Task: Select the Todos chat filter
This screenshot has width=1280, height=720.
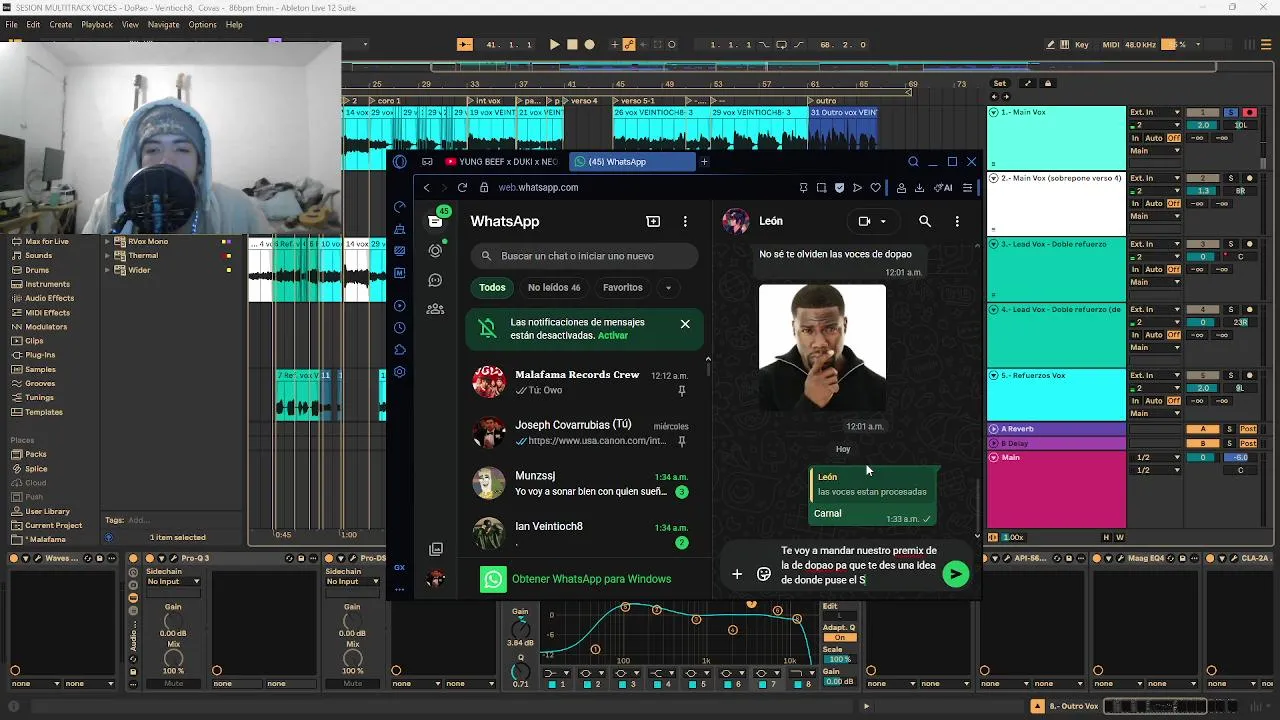Action: coord(492,288)
